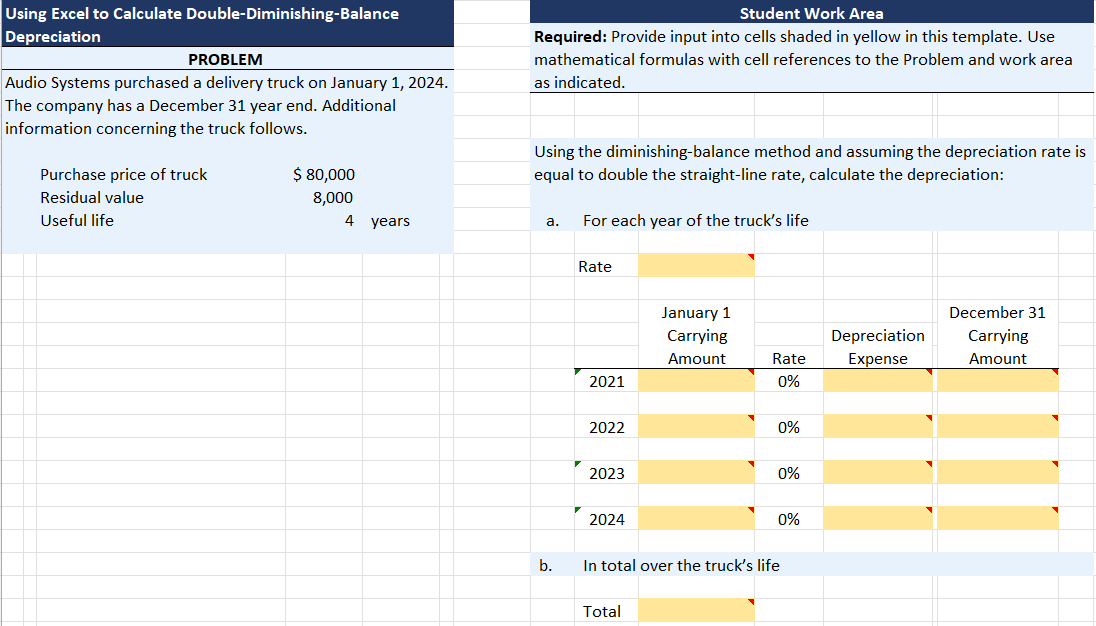Select the yellow Rate input cell
Viewport: 1096px width, 626px height.
[x=695, y=266]
